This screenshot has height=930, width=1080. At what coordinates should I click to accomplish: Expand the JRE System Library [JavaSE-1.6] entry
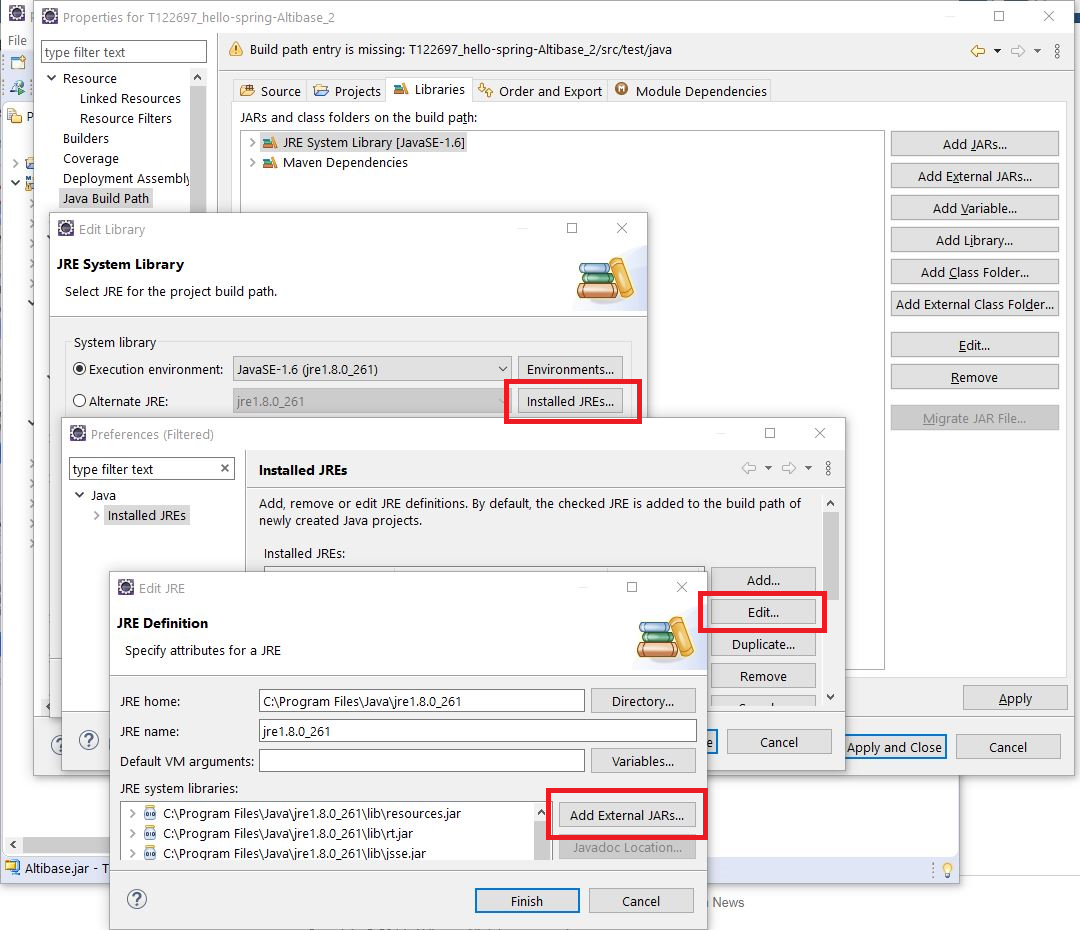click(252, 143)
